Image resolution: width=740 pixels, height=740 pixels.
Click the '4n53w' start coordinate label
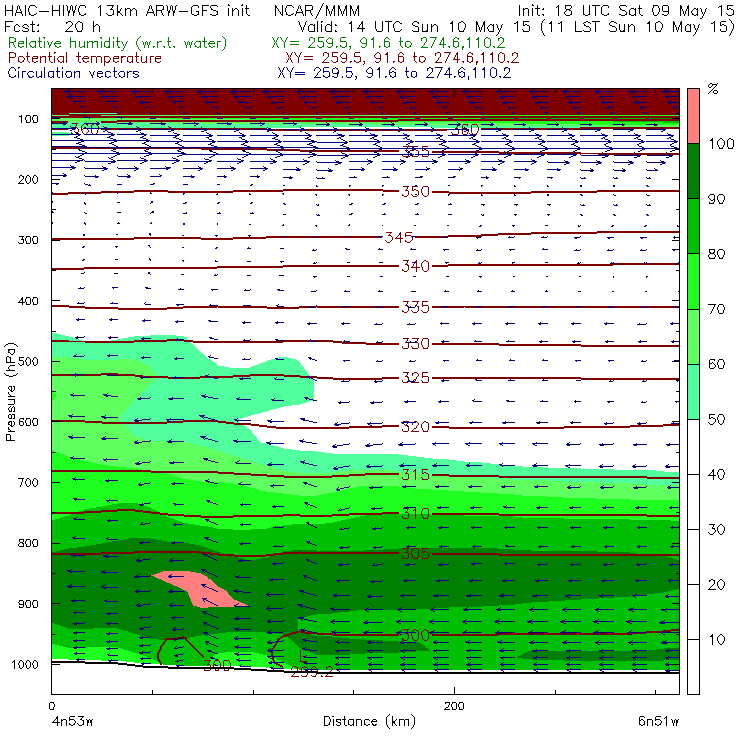[x=72, y=722]
